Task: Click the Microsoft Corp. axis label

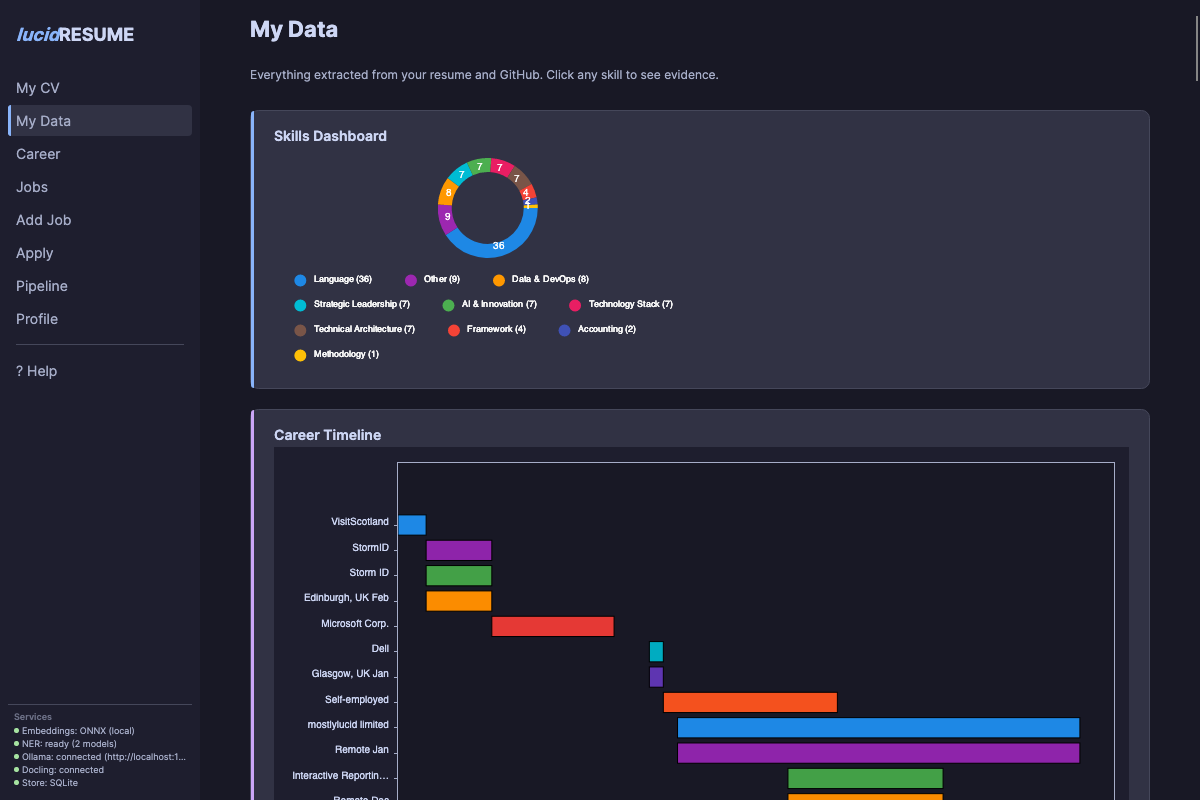Action: [355, 624]
